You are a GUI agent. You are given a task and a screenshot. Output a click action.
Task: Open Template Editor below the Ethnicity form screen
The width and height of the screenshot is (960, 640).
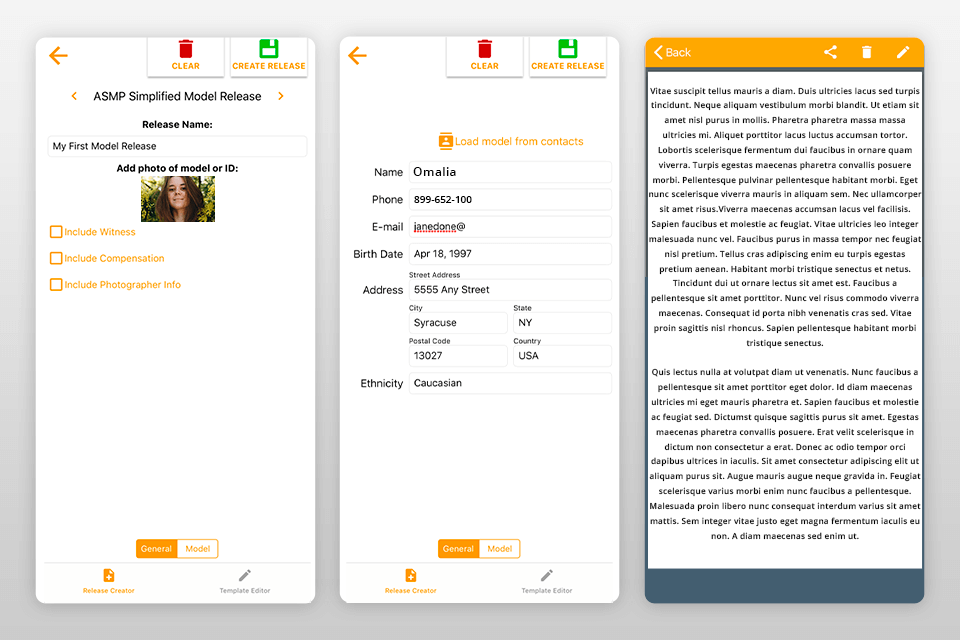[x=546, y=580]
